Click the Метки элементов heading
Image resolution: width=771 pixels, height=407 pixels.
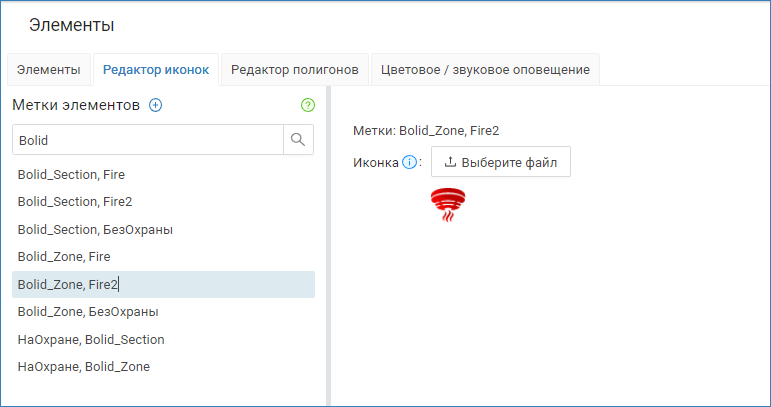pyautogui.click(x=76, y=105)
